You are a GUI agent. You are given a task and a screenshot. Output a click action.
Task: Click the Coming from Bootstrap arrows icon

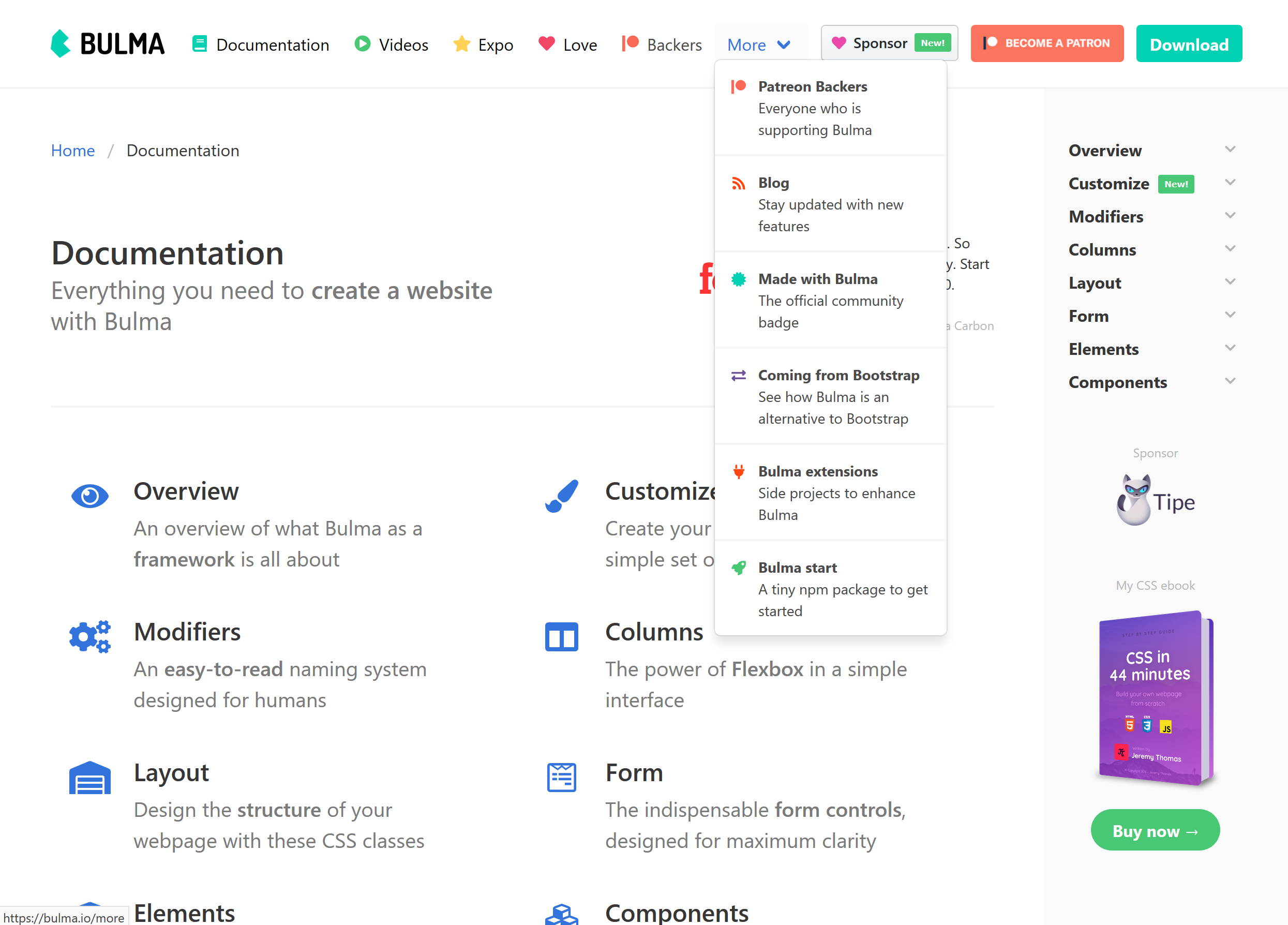(739, 375)
